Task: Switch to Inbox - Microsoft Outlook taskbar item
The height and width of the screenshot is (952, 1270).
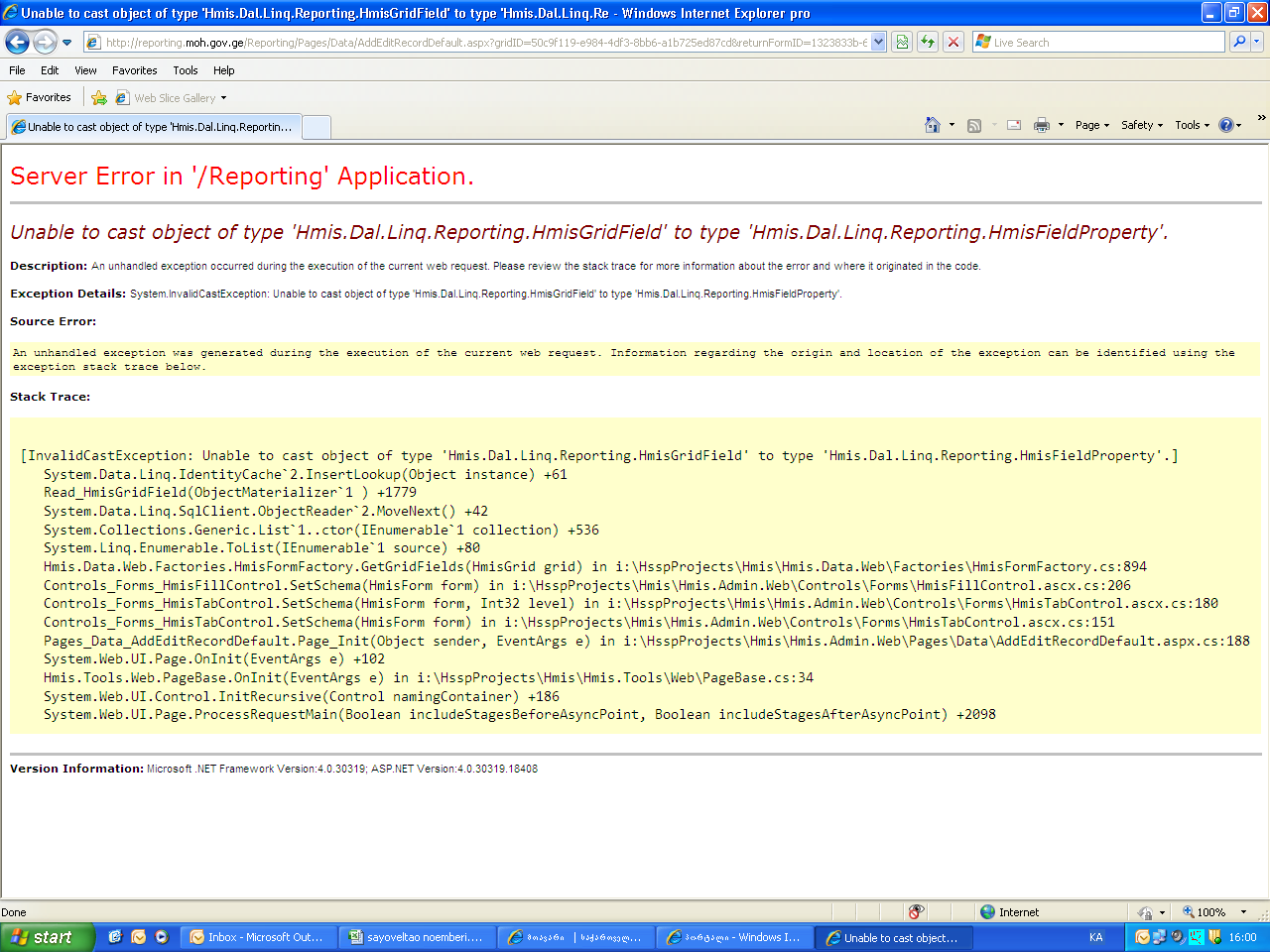Action: pyautogui.click(x=257, y=937)
